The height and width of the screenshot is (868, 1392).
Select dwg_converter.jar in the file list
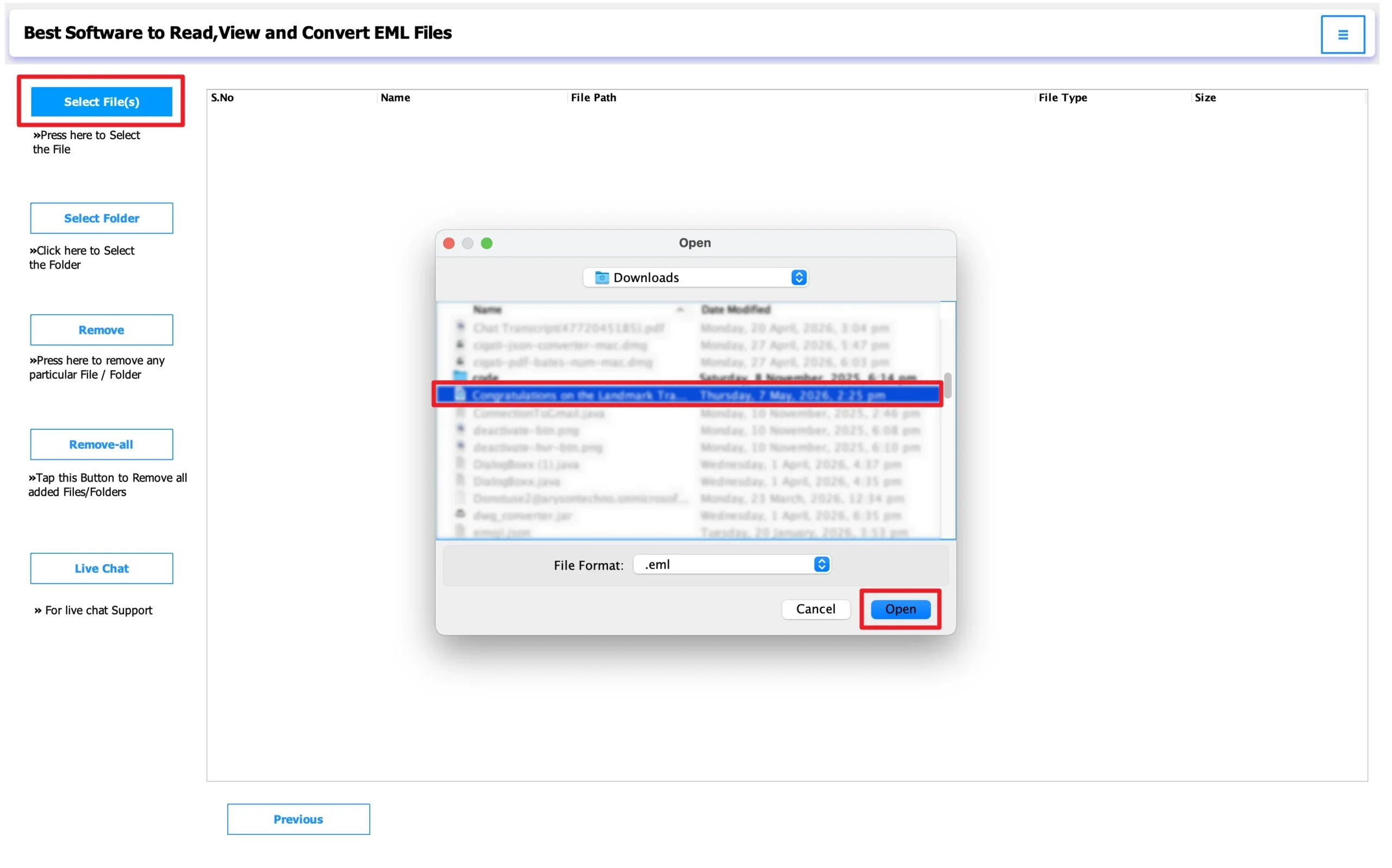(x=688, y=515)
